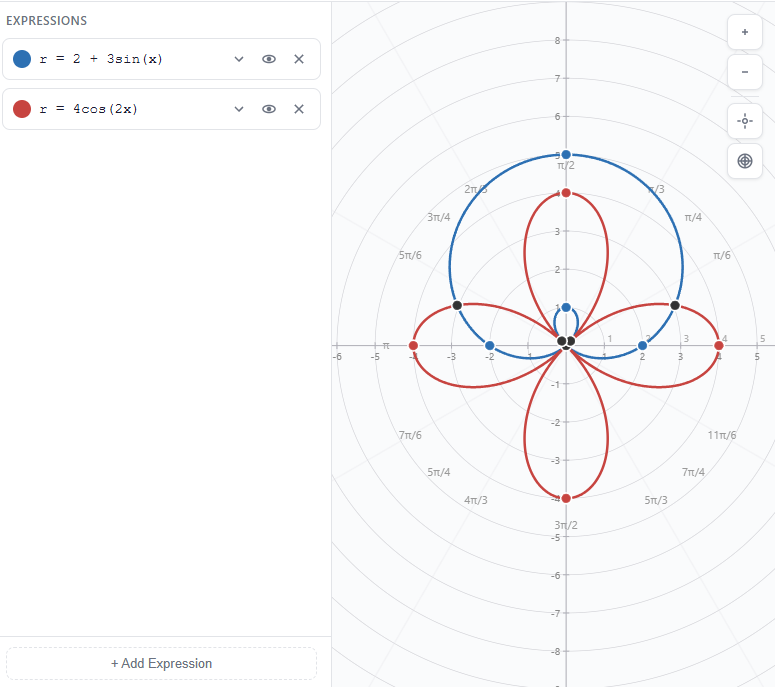Viewport: 775px width, 687px height.
Task: Open red color swatch of second expression
Action: (x=22, y=109)
